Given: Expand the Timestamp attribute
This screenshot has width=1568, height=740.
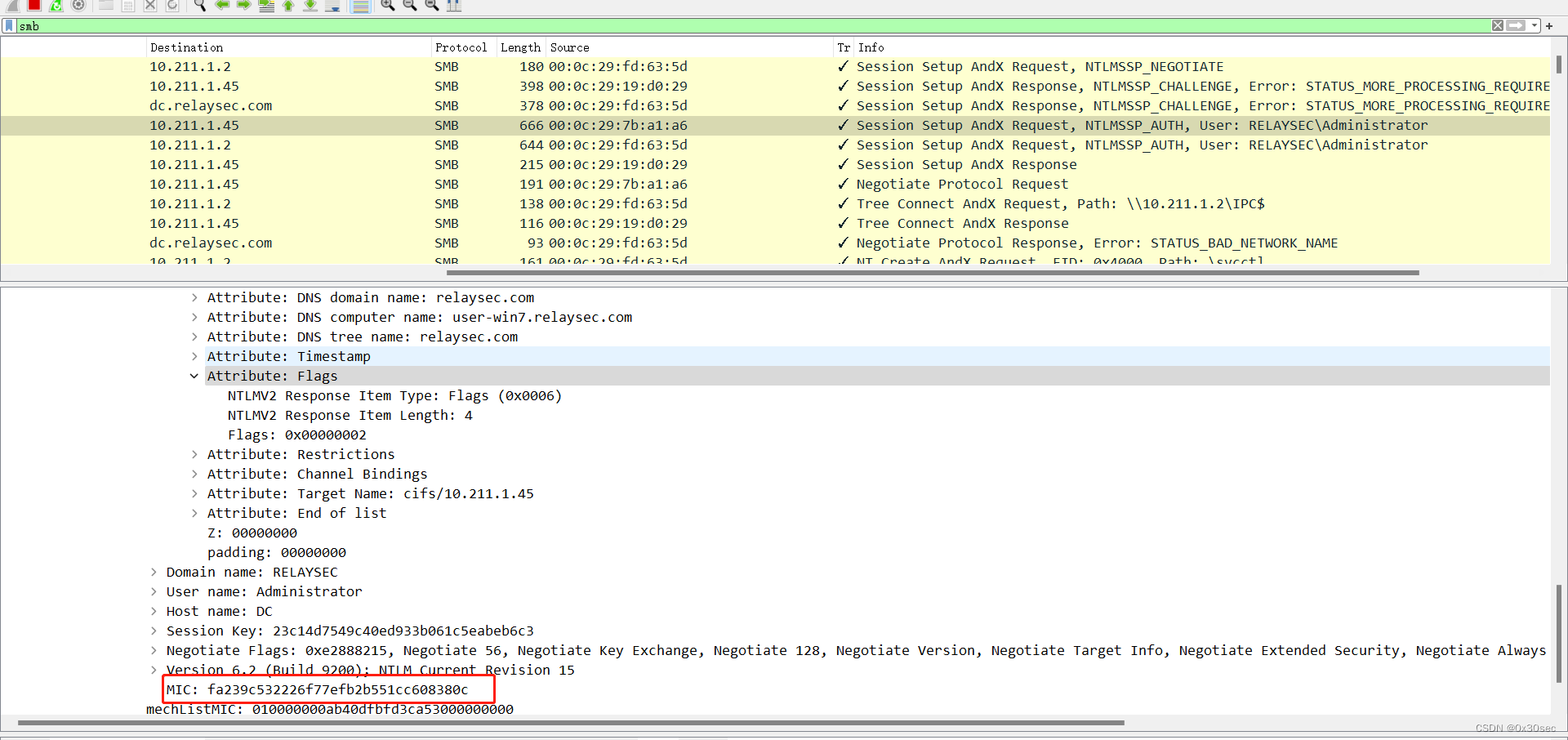Looking at the screenshot, I should [x=194, y=357].
